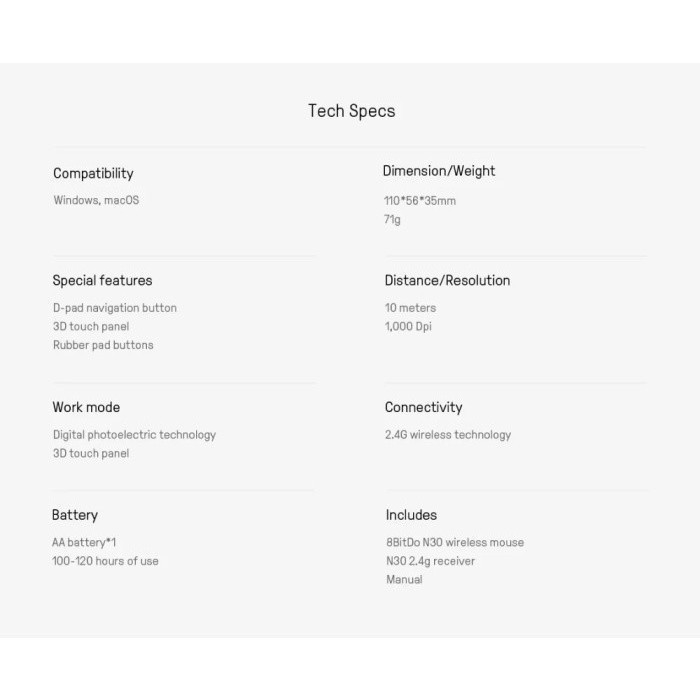
Task: Click the '1,000 Dpi' resolution value
Action: tap(408, 326)
